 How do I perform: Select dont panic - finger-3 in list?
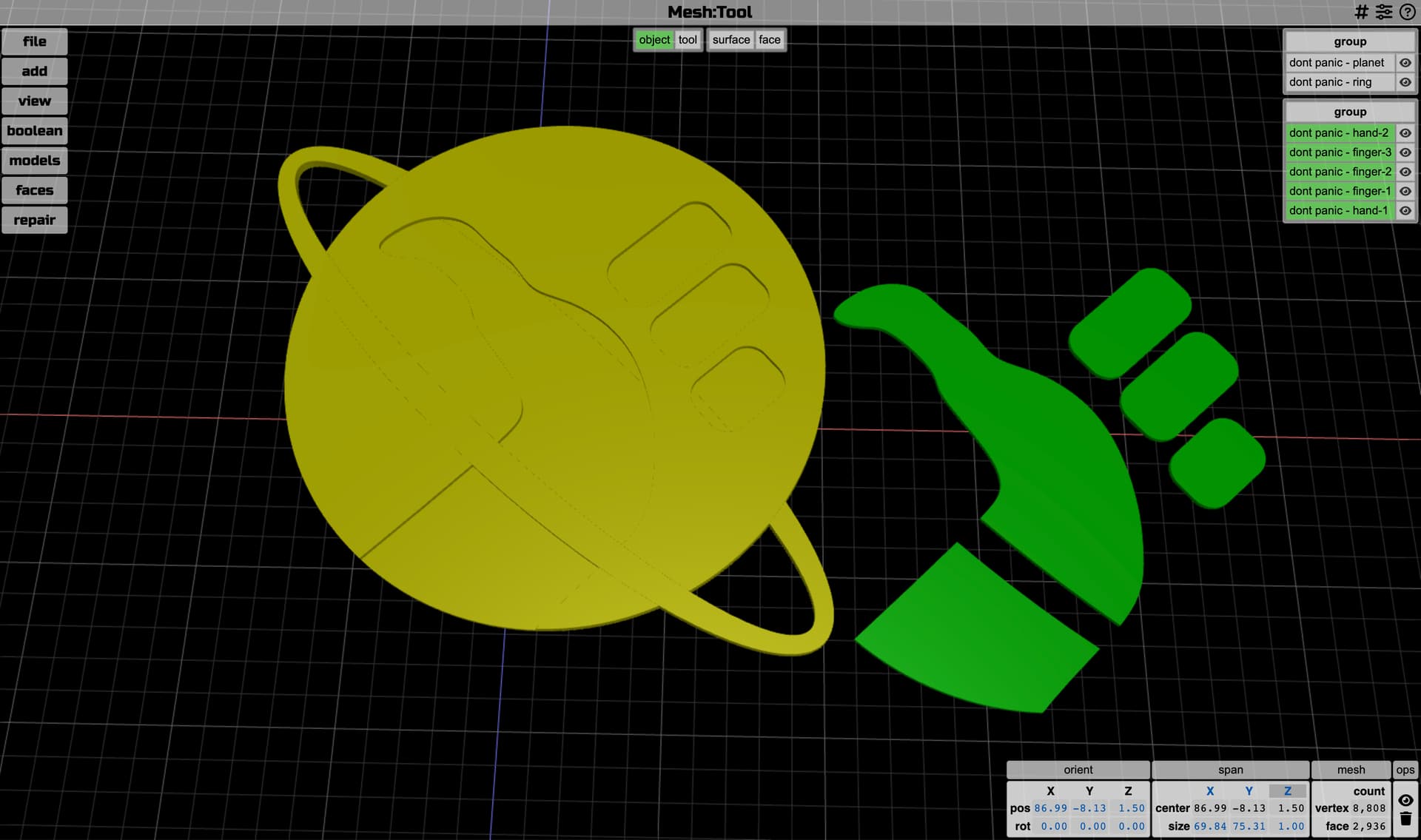point(1340,152)
